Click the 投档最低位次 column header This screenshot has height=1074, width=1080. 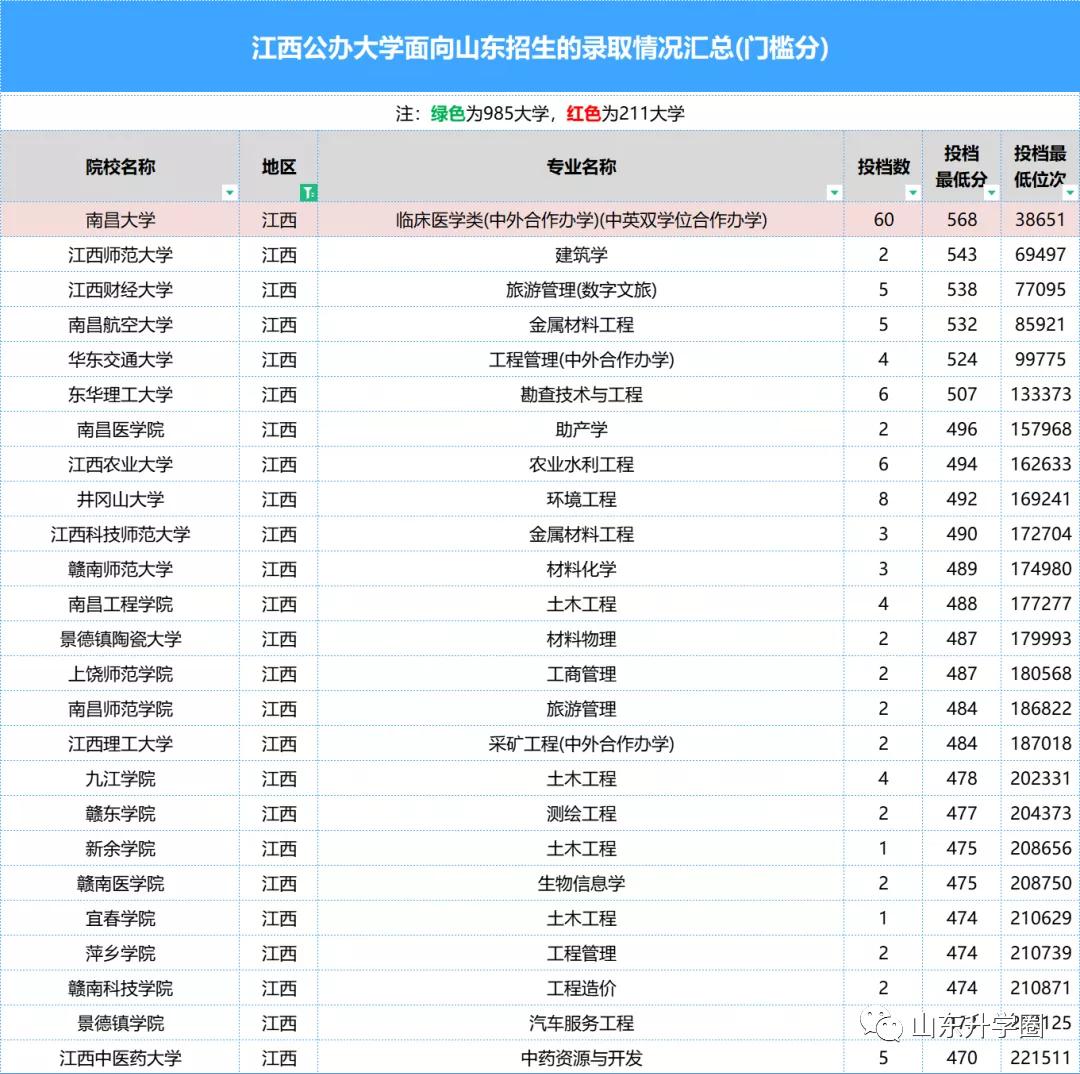1041,167
